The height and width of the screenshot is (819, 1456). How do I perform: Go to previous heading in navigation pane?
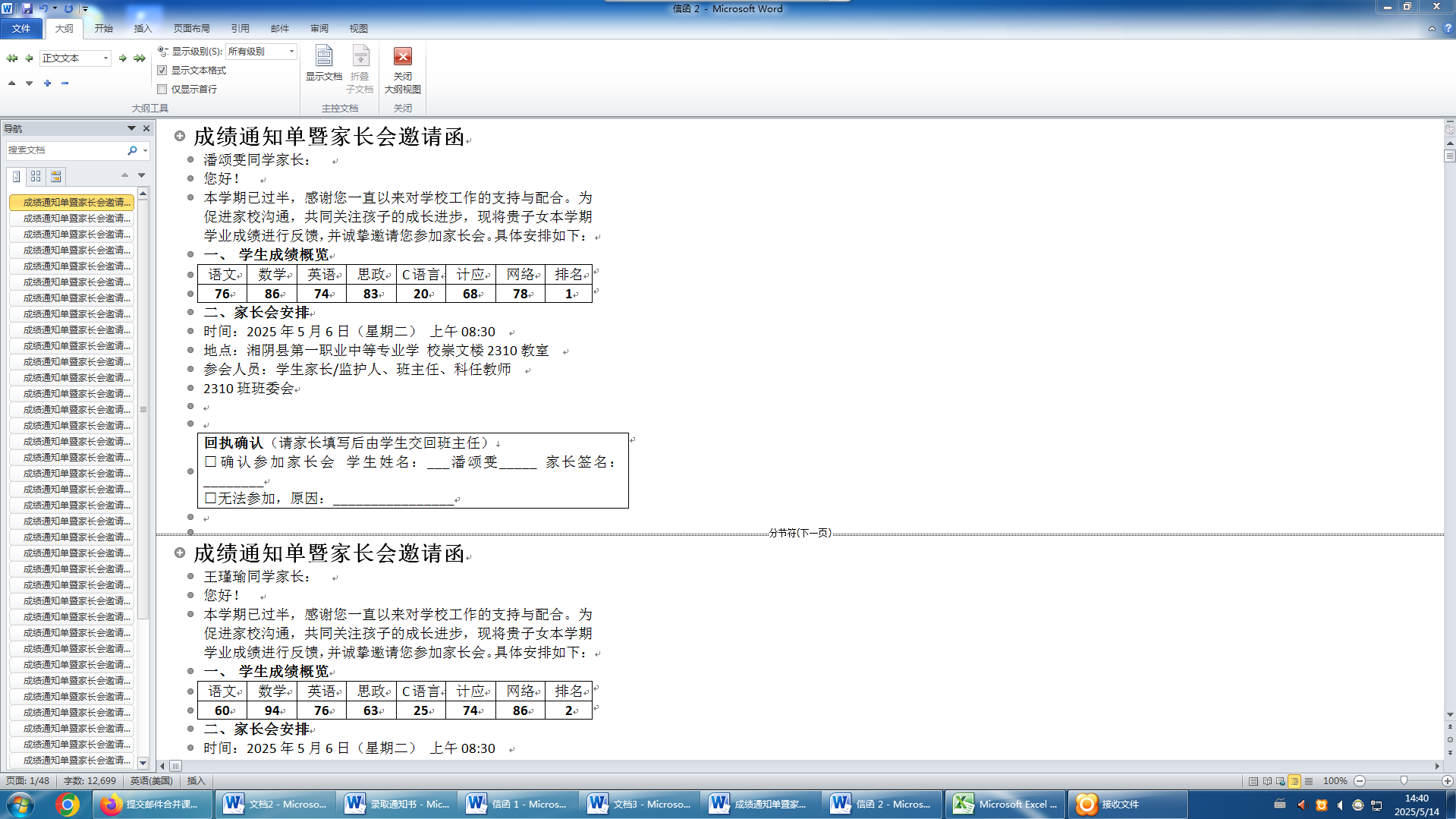tap(124, 176)
